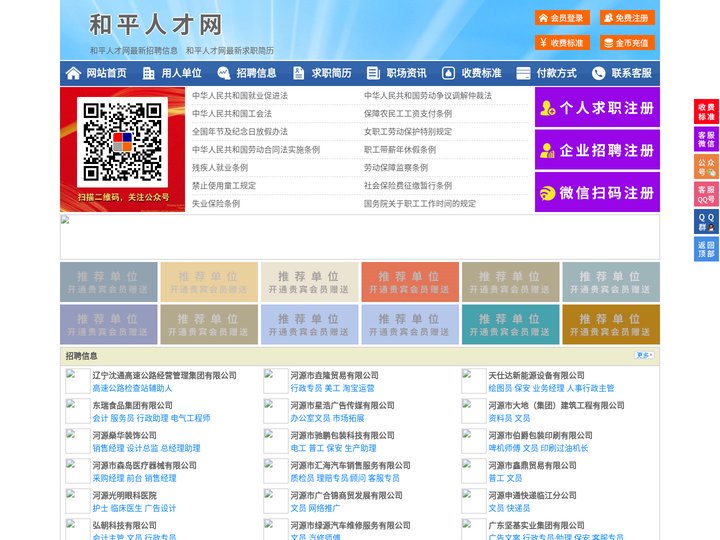The image size is (720, 540).
Task: Open company 河源市星浩广告传媒有限公司
Action: (x=343, y=405)
